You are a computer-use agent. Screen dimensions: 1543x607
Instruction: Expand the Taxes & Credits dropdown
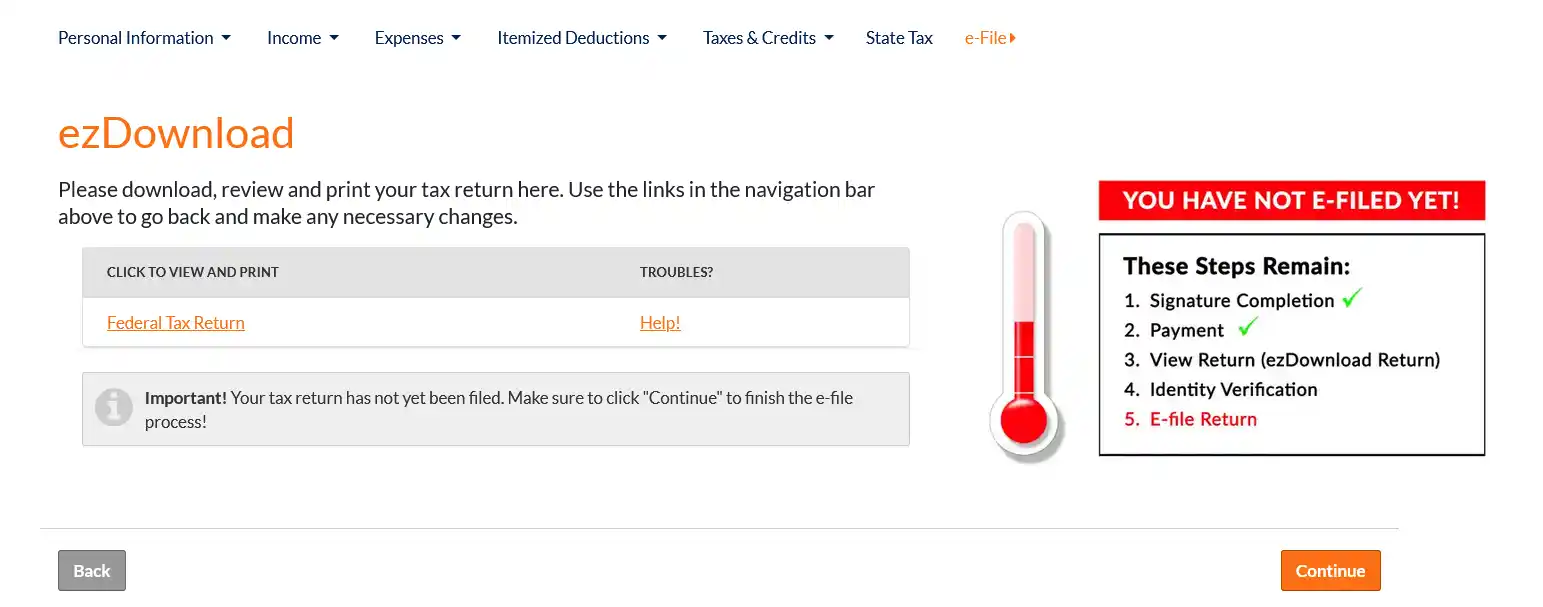pos(767,38)
